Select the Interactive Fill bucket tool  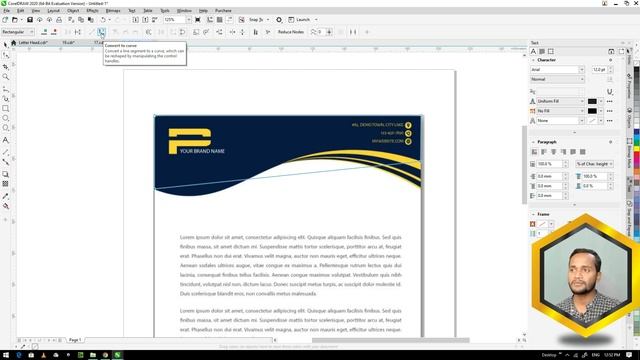pyautogui.click(x=5, y=206)
